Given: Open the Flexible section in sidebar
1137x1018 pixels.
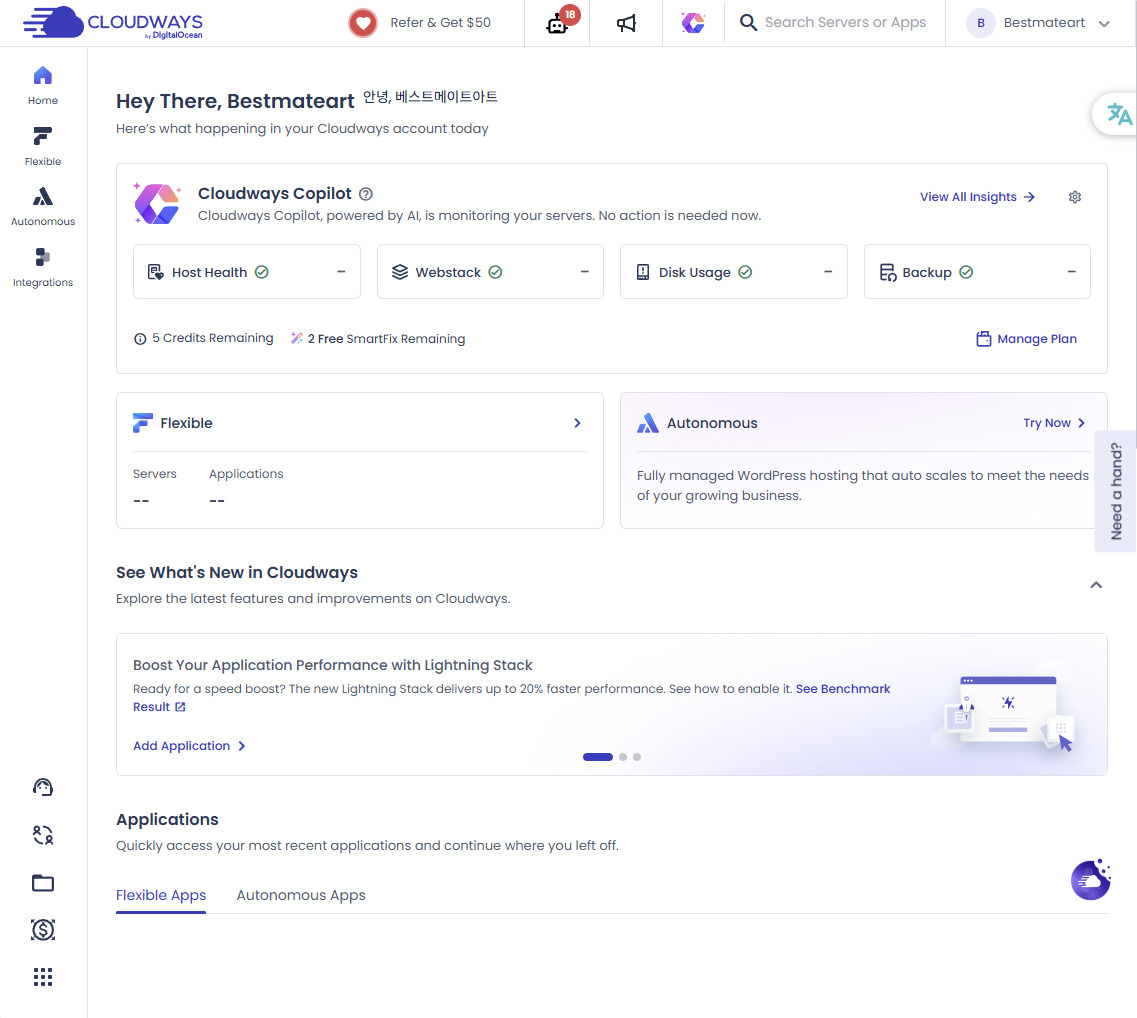Looking at the screenshot, I should (x=43, y=146).
